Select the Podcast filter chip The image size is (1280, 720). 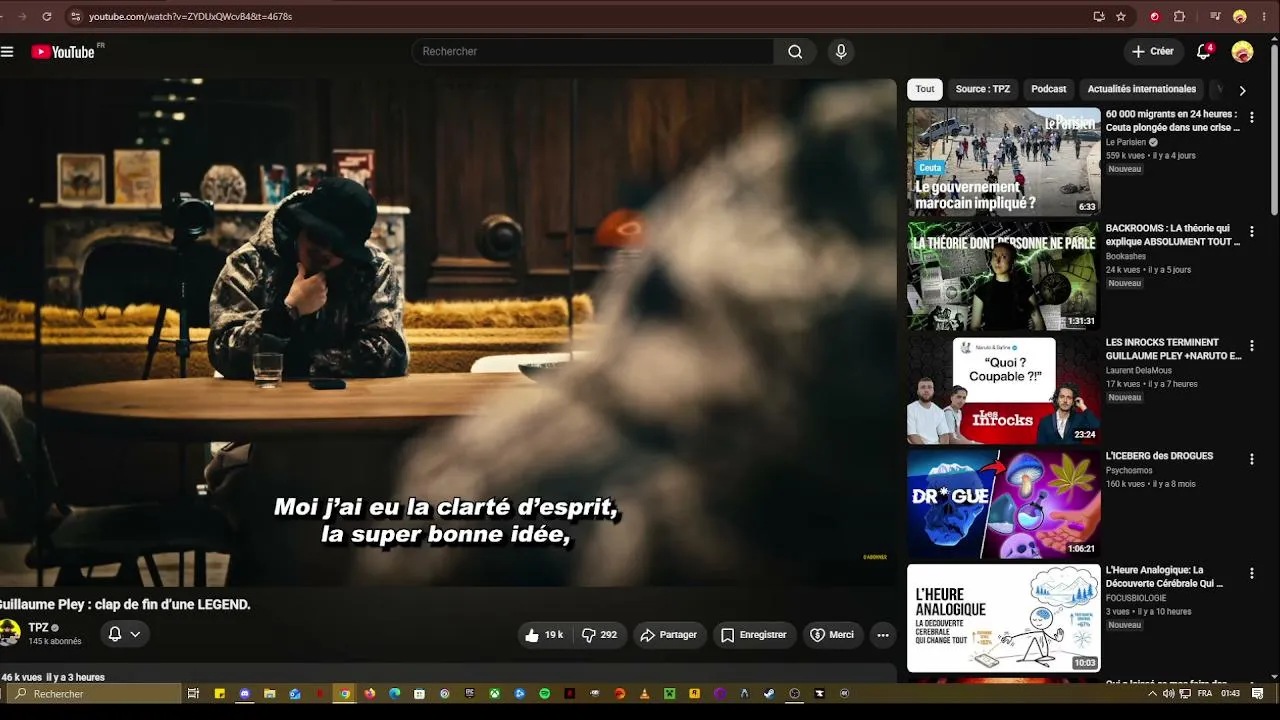tap(1049, 89)
